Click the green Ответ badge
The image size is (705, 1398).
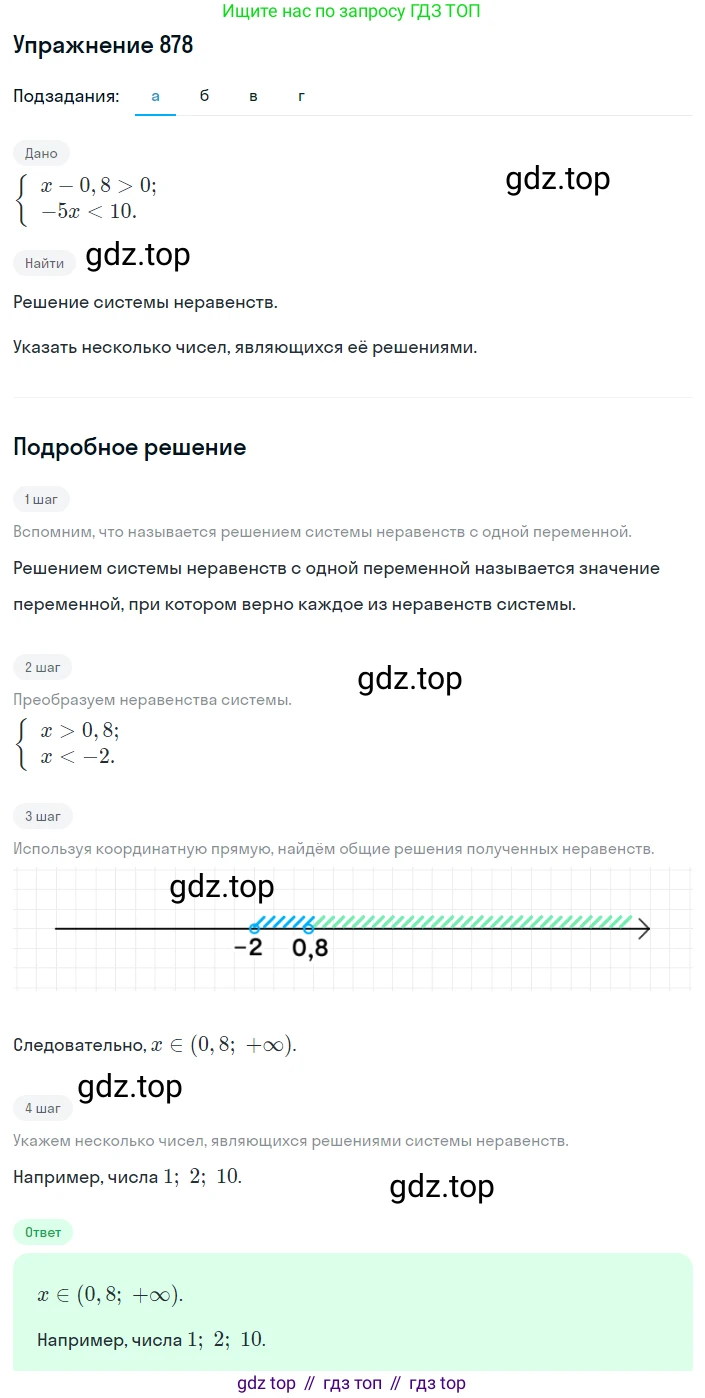point(44,1232)
